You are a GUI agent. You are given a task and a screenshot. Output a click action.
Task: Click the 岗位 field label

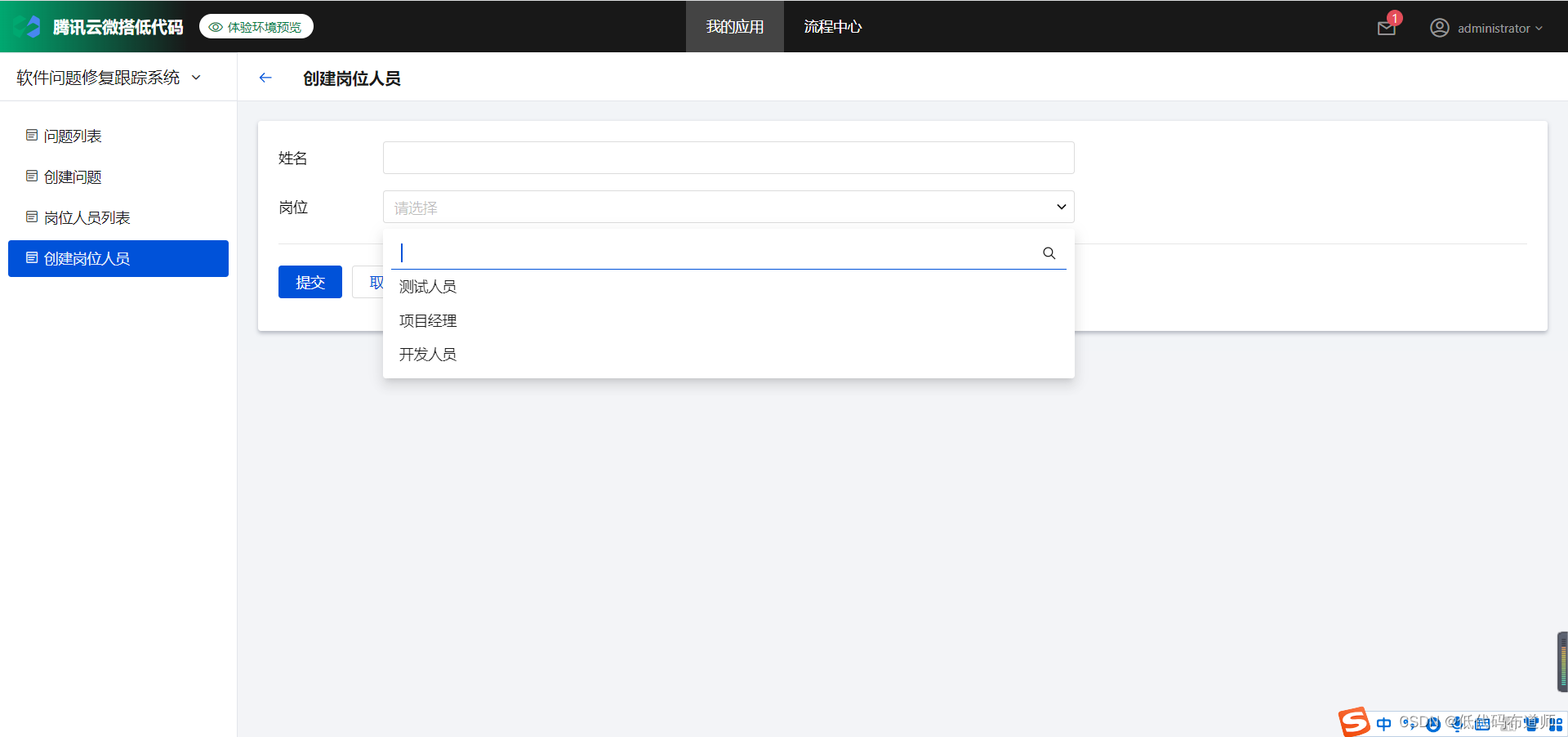pyautogui.click(x=293, y=208)
